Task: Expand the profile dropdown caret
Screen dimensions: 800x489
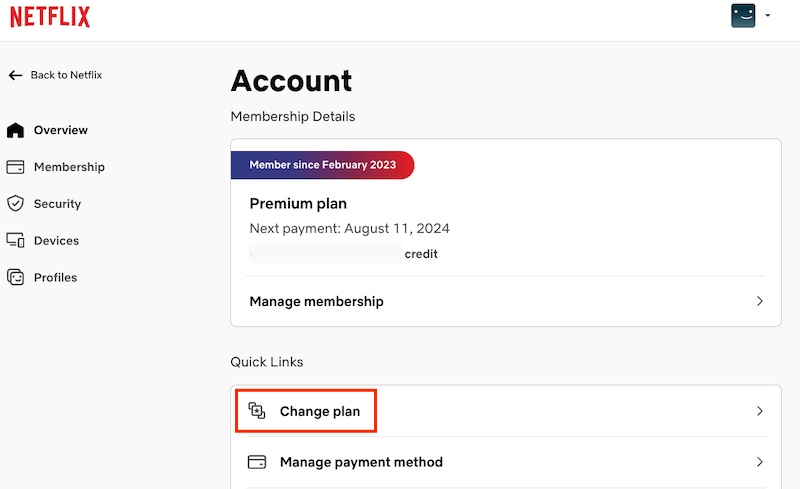Action: pyautogui.click(x=768, y=15)
